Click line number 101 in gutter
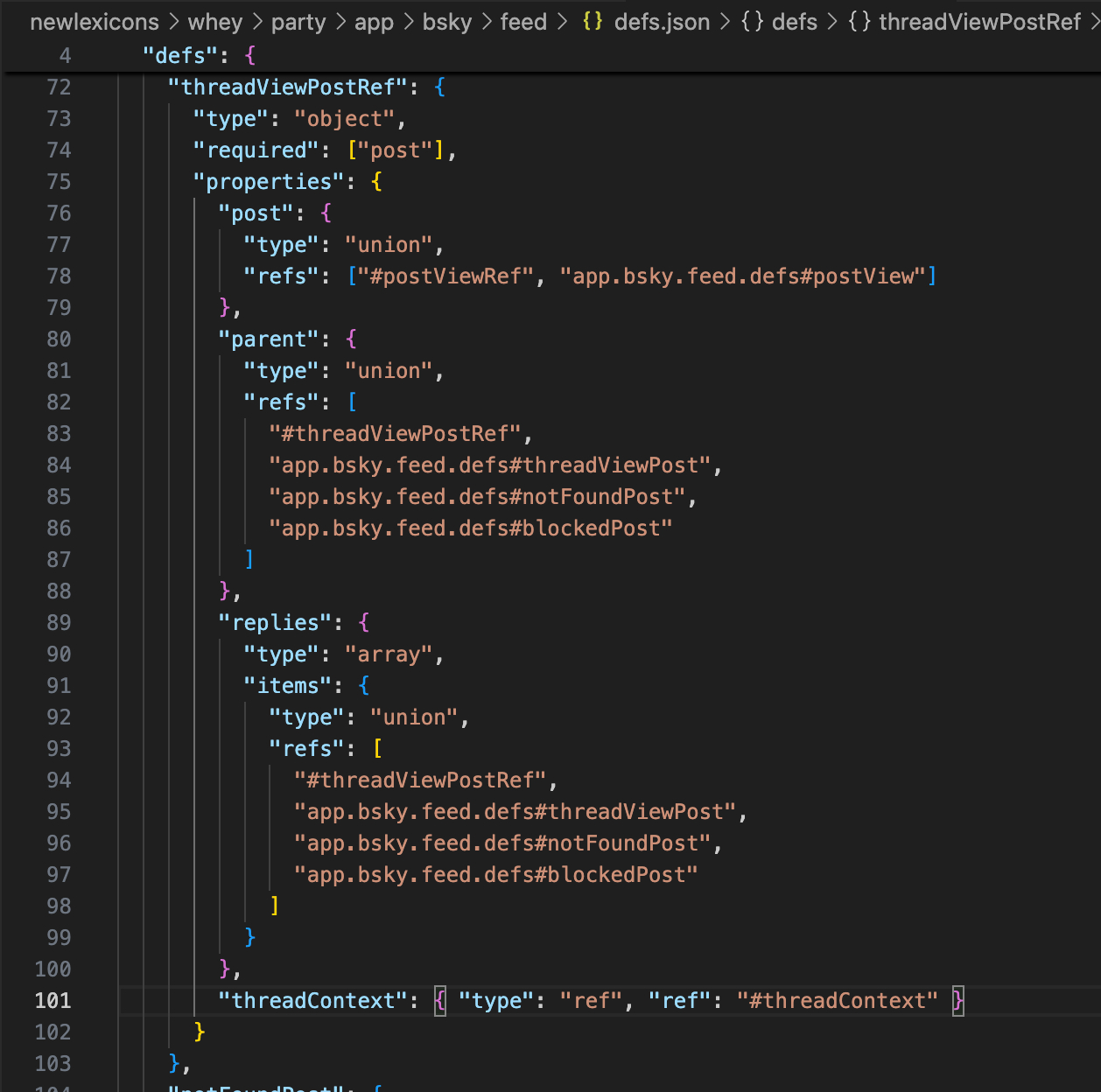 pyautogui.click(x=53, y=1000)
